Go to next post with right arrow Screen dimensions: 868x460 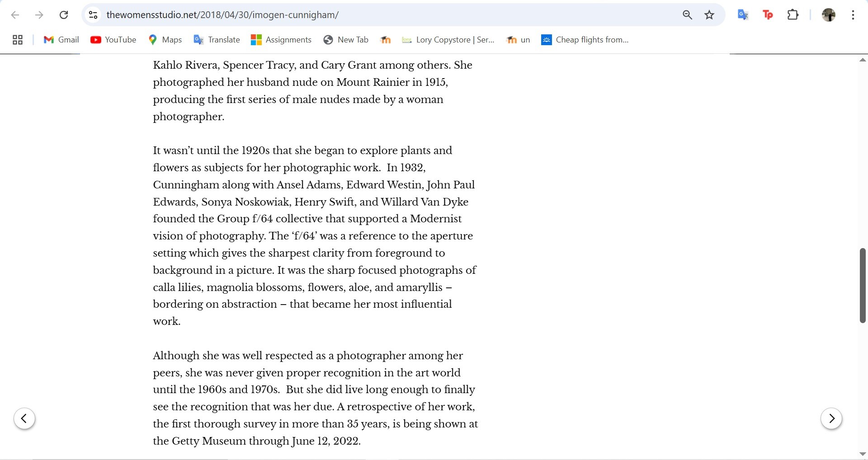point(831,418)
